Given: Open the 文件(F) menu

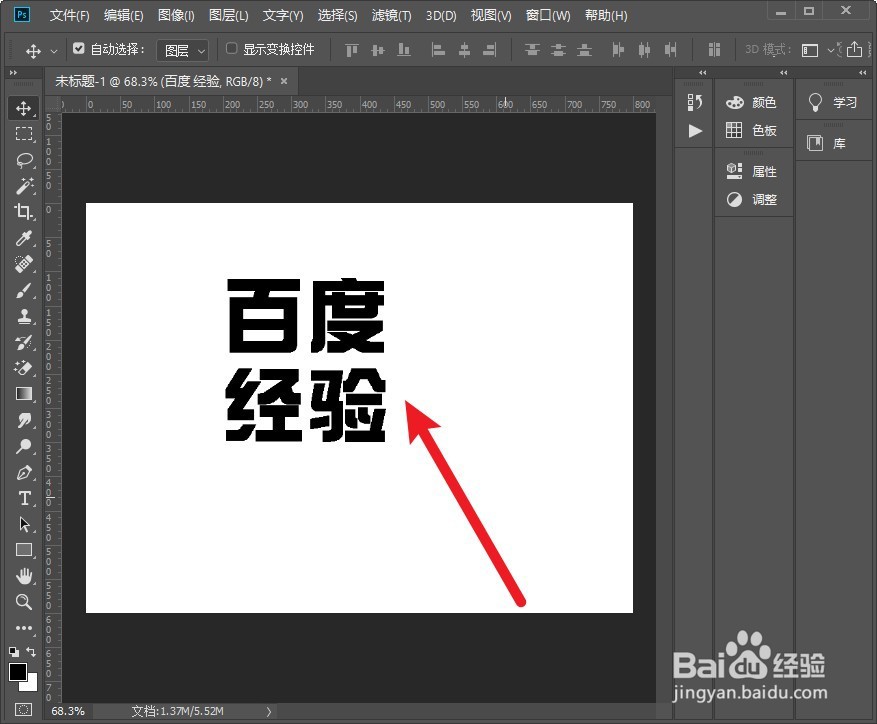Looking at the screenshot, I should pyautogui.click(x=69, y=15).
